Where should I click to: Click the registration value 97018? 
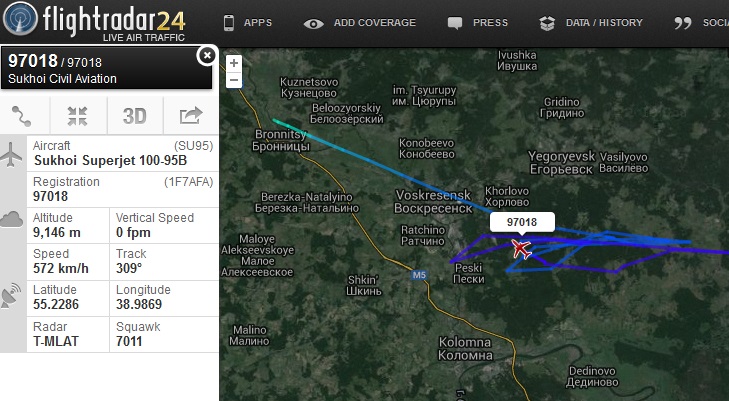(50, 197)
